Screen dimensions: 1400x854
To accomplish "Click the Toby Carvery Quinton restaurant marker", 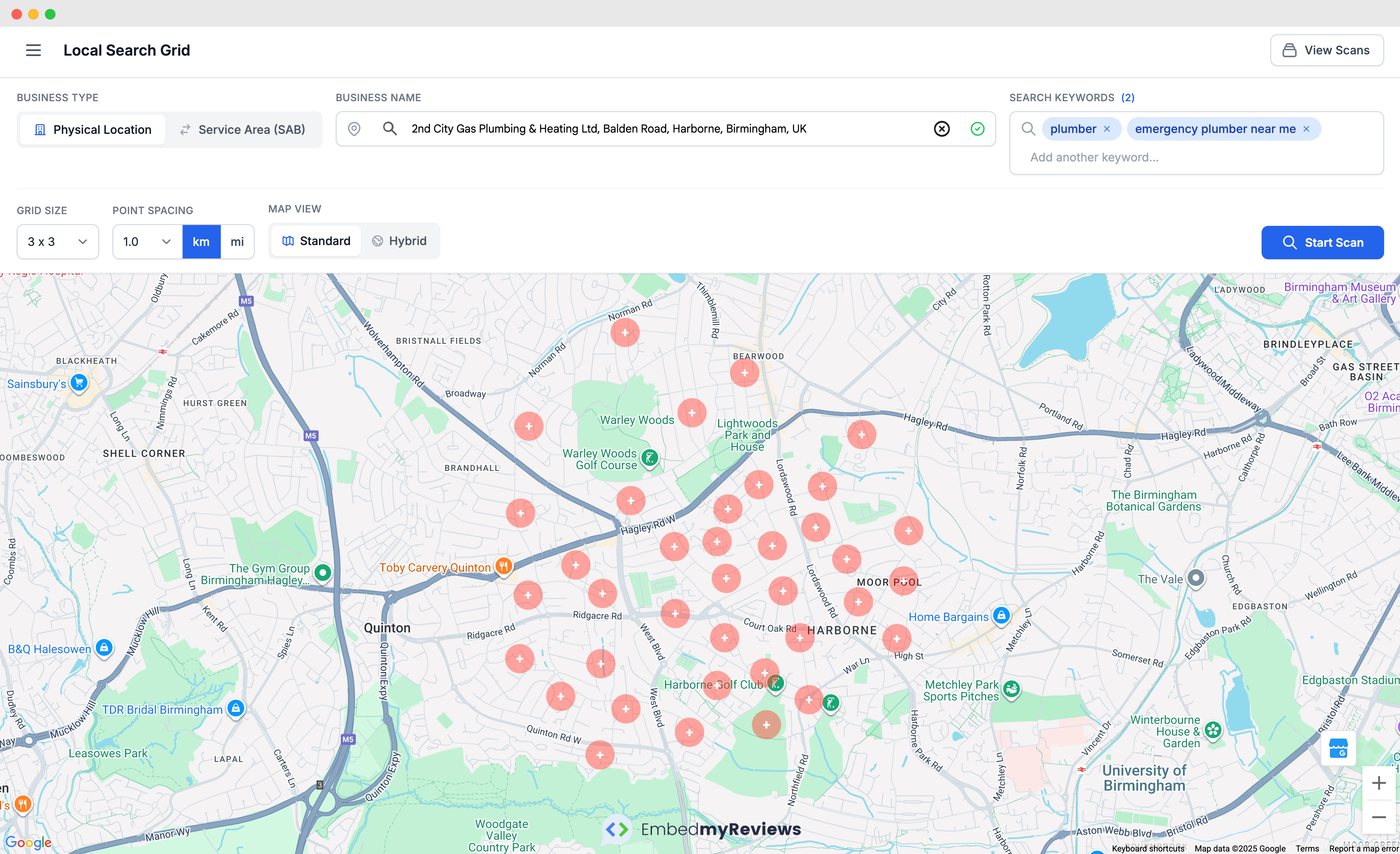I will coord(503,567).
